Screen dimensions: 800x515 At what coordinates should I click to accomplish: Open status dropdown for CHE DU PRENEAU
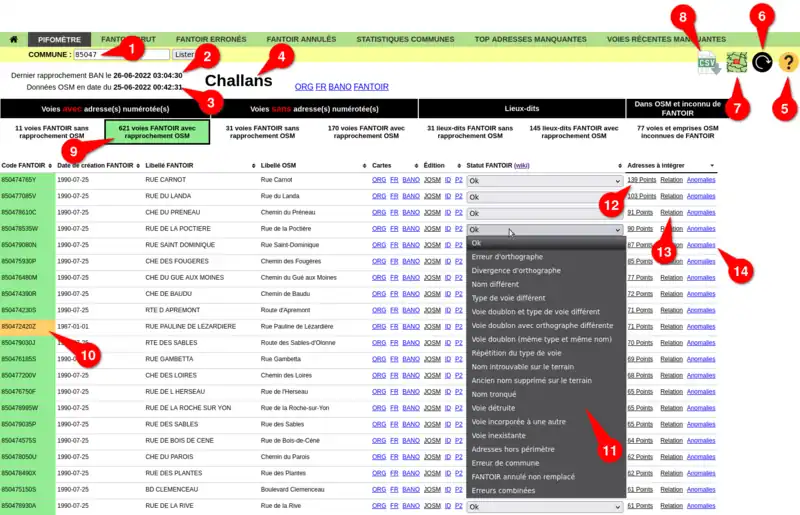[x=545, y=213]
